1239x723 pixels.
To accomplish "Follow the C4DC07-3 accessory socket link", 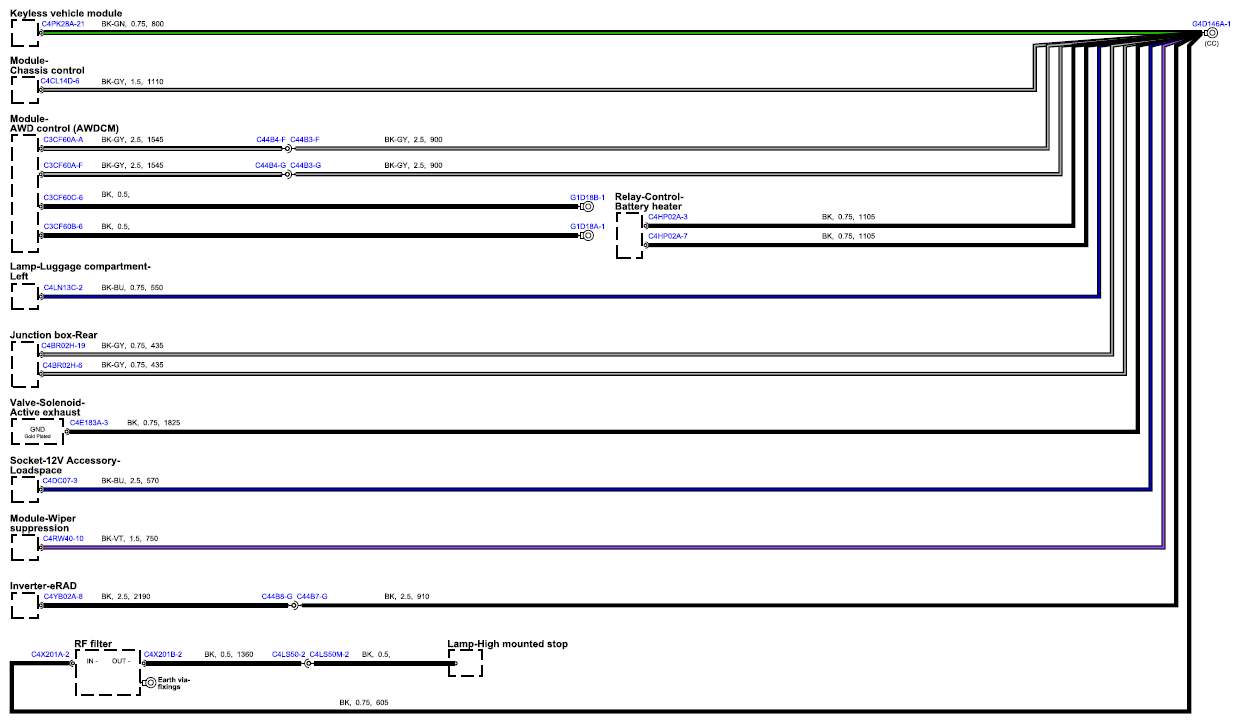I will pos(60,481).
